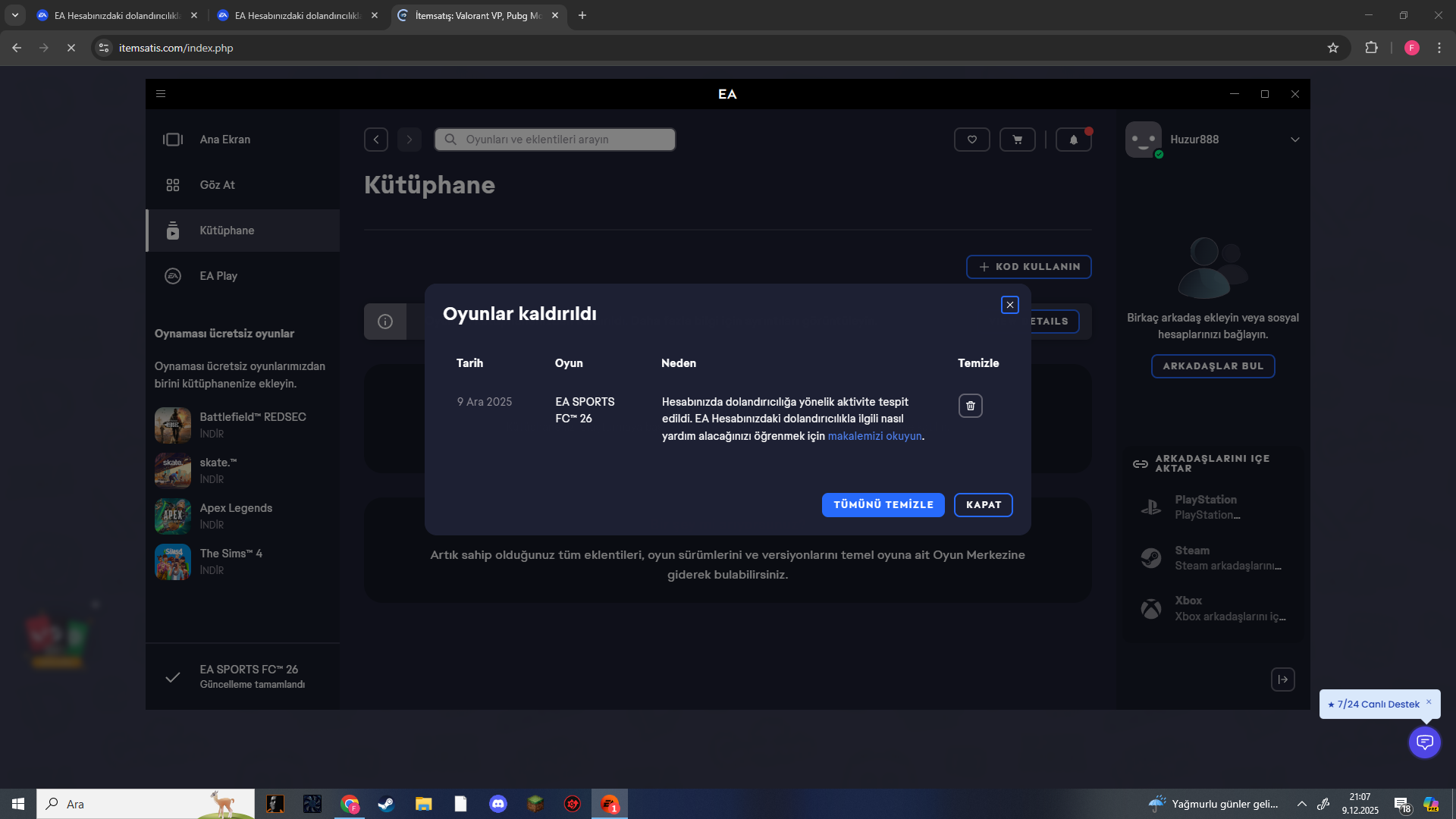Viewport: 1456px width, 819px height.
Task: Go back with the EA app back arrow
Action: click(x=376, y=140)
